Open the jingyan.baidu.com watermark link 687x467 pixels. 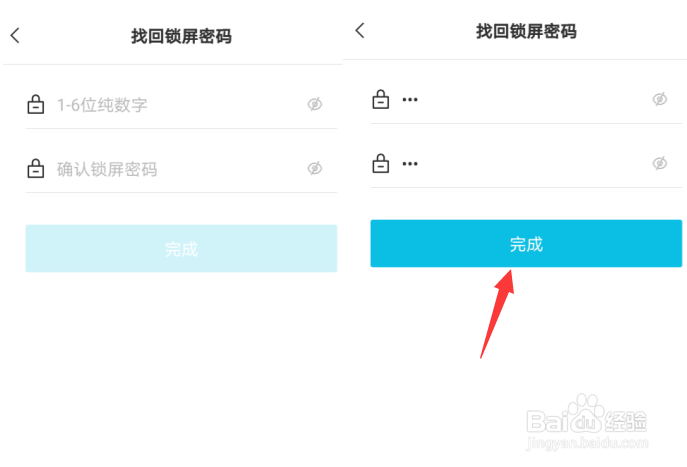click(x=587, y=443)
